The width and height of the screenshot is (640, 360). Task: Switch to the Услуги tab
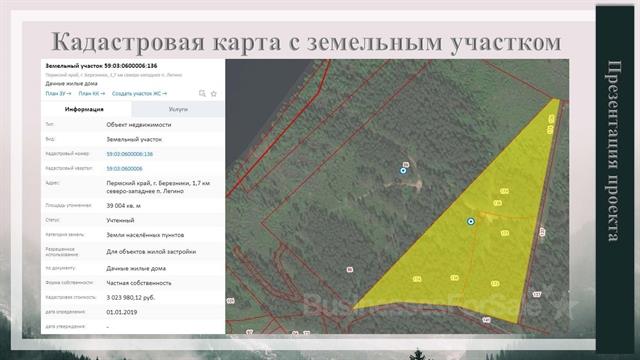(x=178, y=109)
